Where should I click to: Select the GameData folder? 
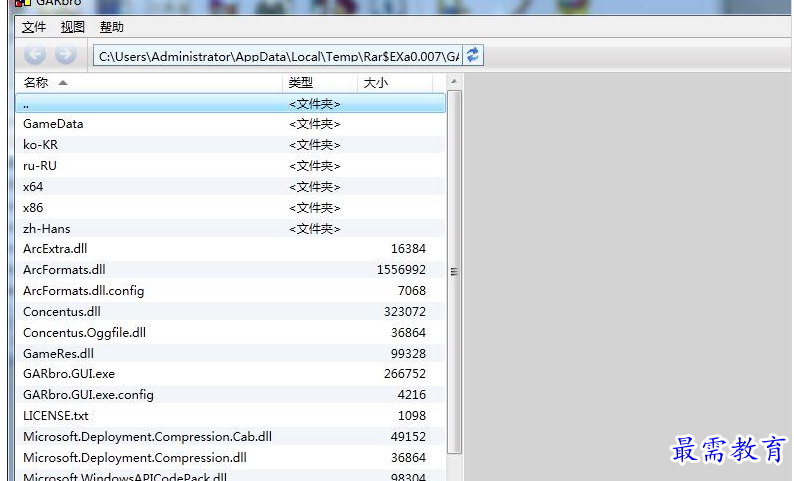tap(231, 124)
